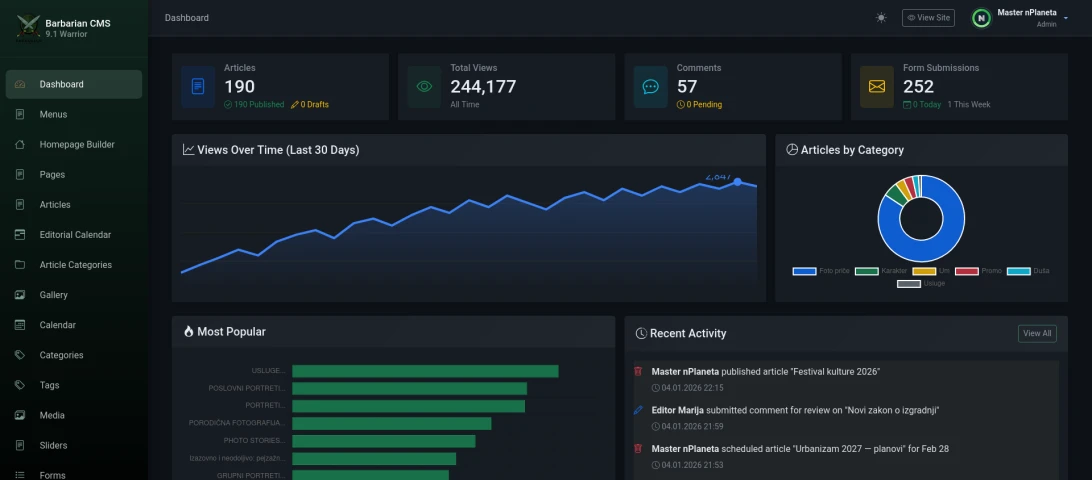Click View All in Recent Activity
The image size is (1092, 480).
pyautogui.click(x=1036, y=333)
